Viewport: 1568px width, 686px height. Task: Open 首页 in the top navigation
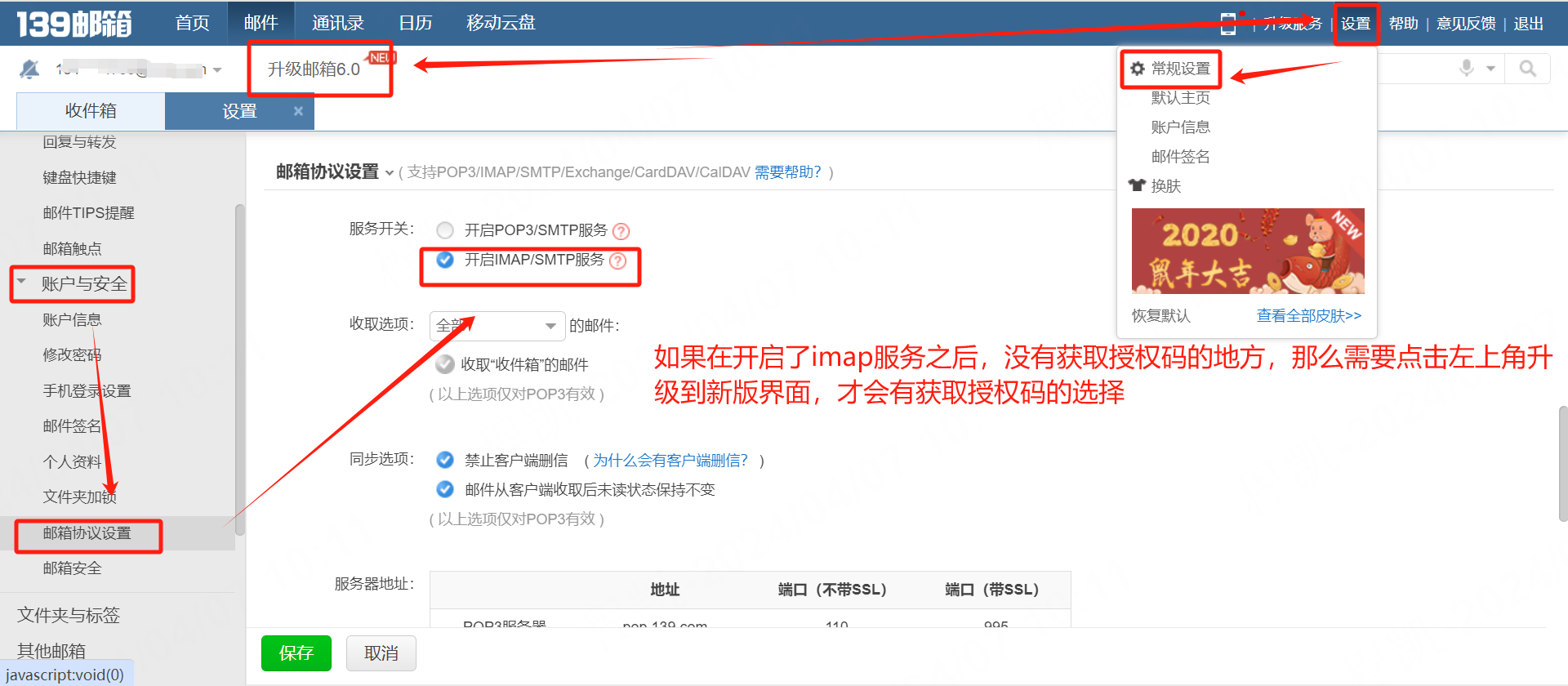(193, 23)
